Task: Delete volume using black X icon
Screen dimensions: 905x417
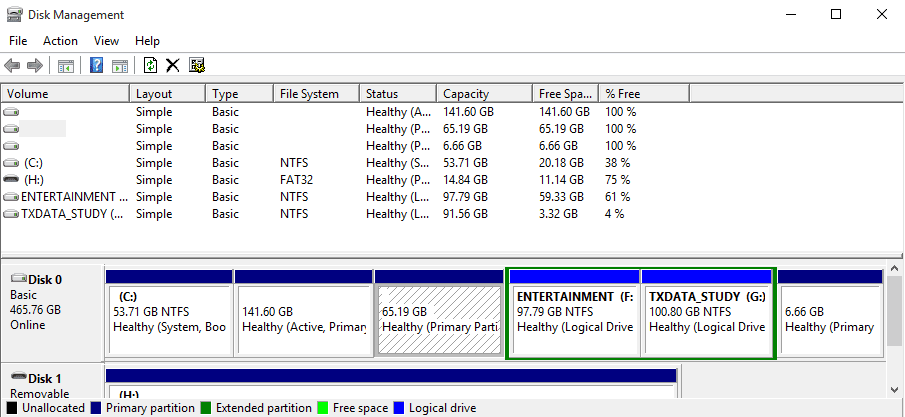Action: point(173,65)
